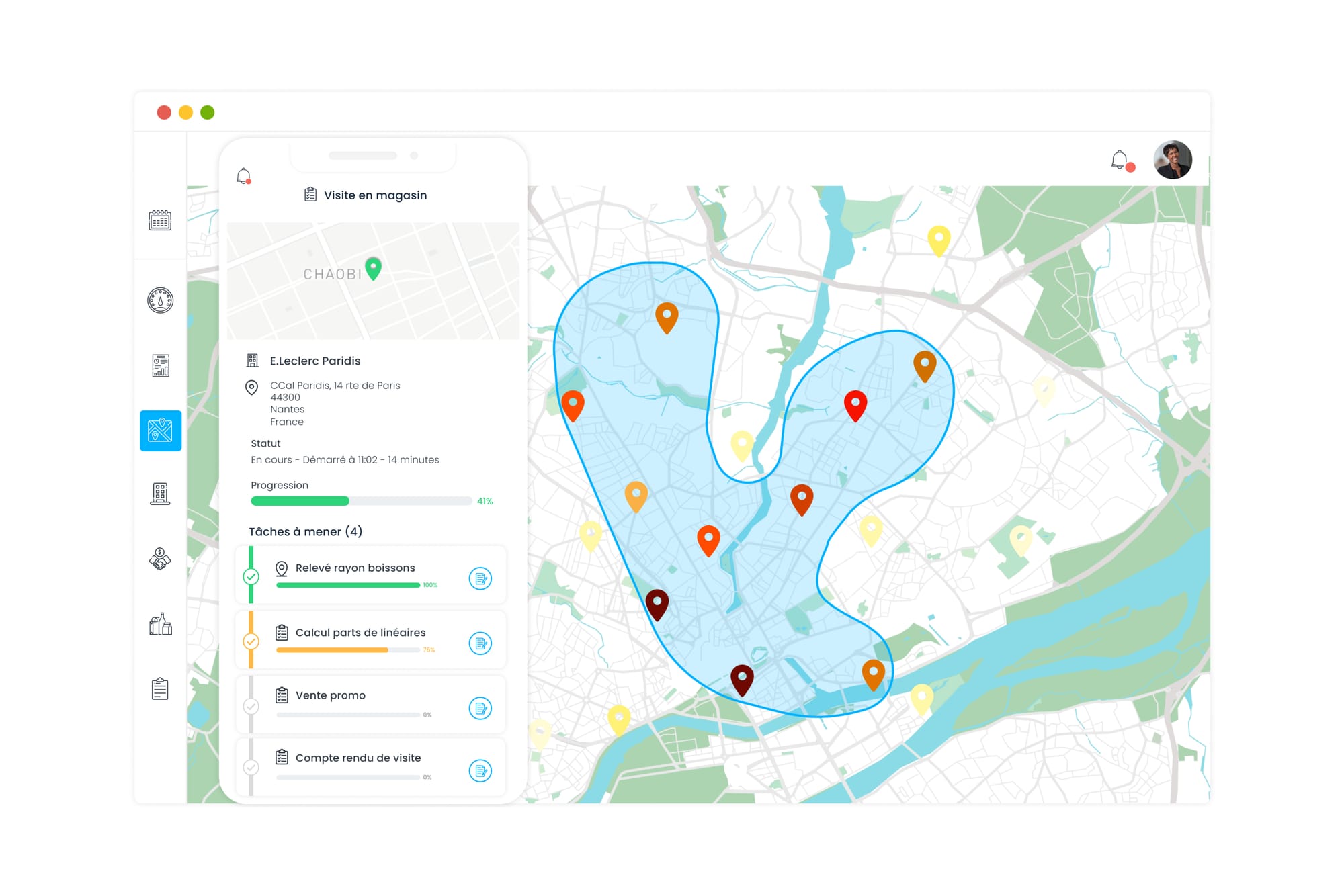Image resolution: width=1344 pixels, height=896 pixels.
Task: Select the active map view icon
Action: tap(161, 431)
